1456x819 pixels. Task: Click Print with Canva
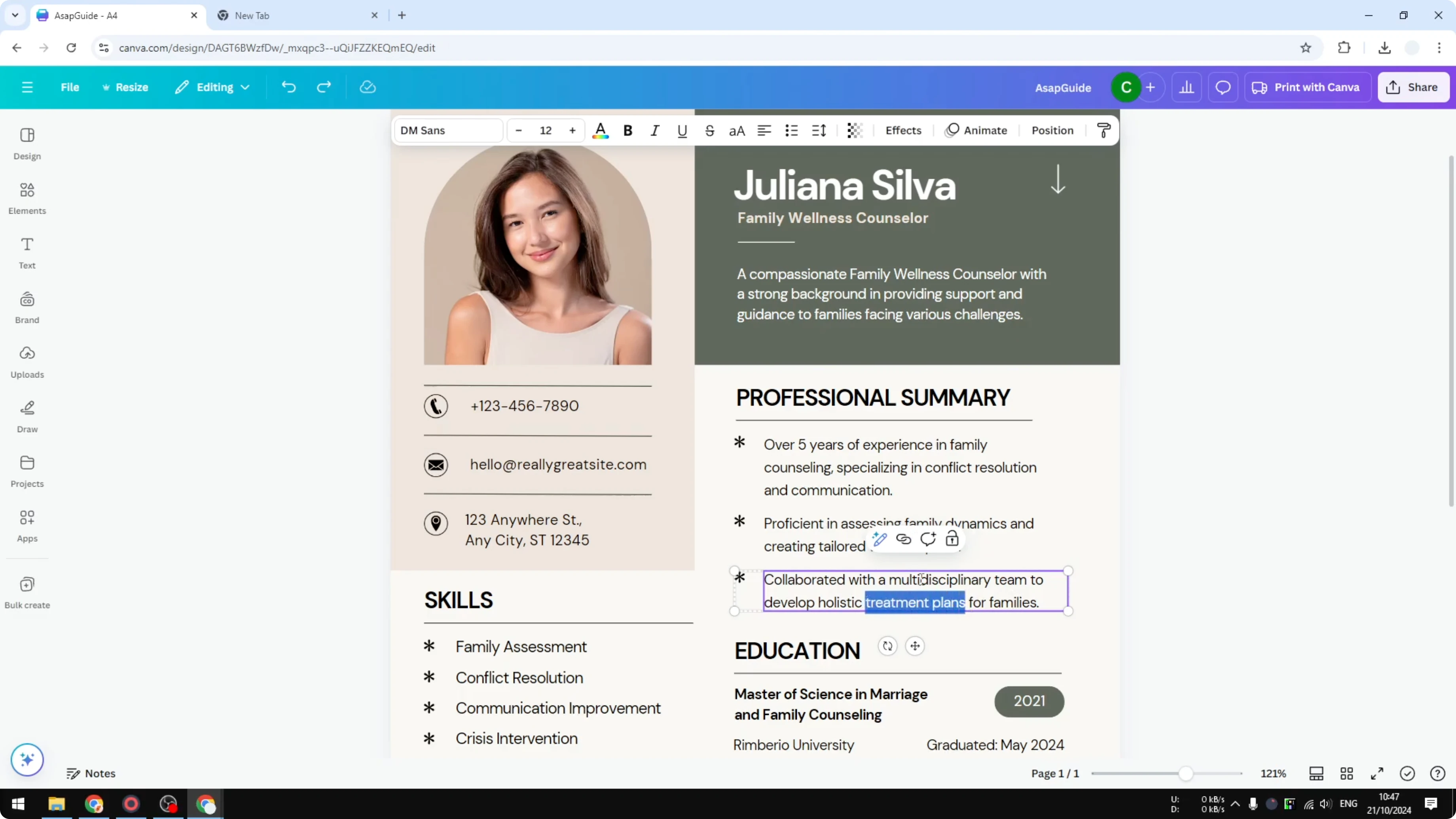pos(1307,87)
